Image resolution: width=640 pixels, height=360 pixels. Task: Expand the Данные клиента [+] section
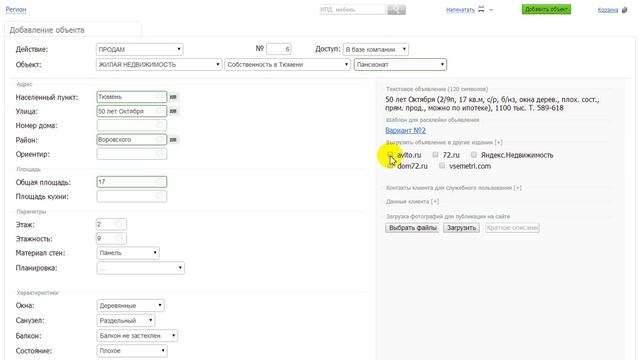412,202
